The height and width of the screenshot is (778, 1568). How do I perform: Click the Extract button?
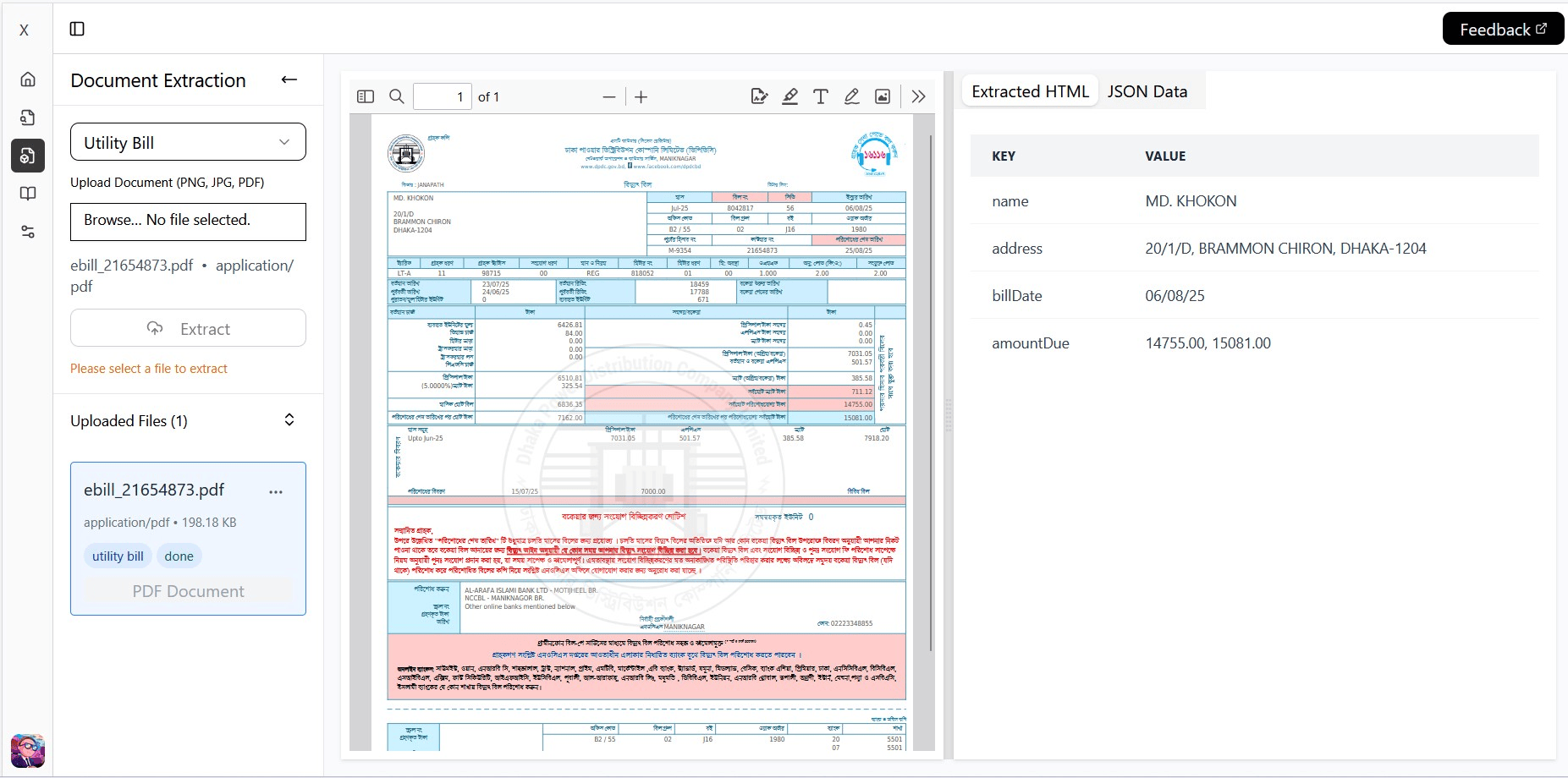click(x=188, y=328)
